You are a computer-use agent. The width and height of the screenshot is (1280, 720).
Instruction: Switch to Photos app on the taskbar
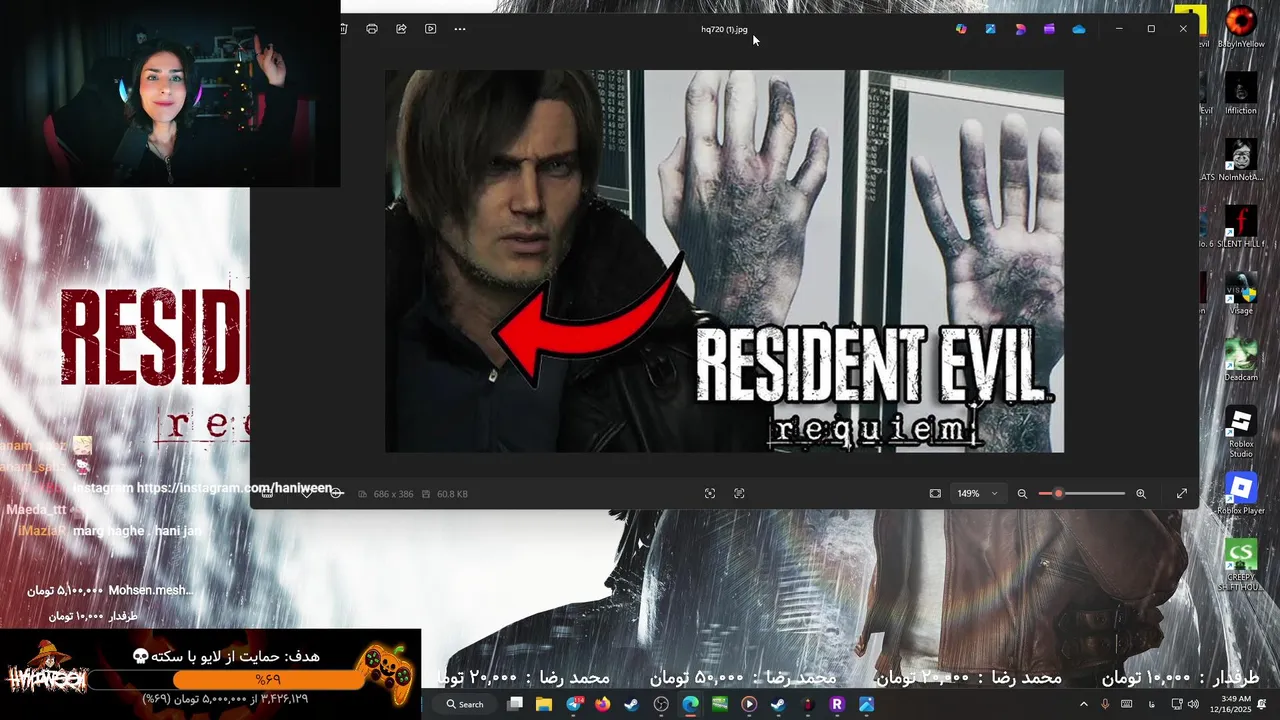tap(866, 704)
